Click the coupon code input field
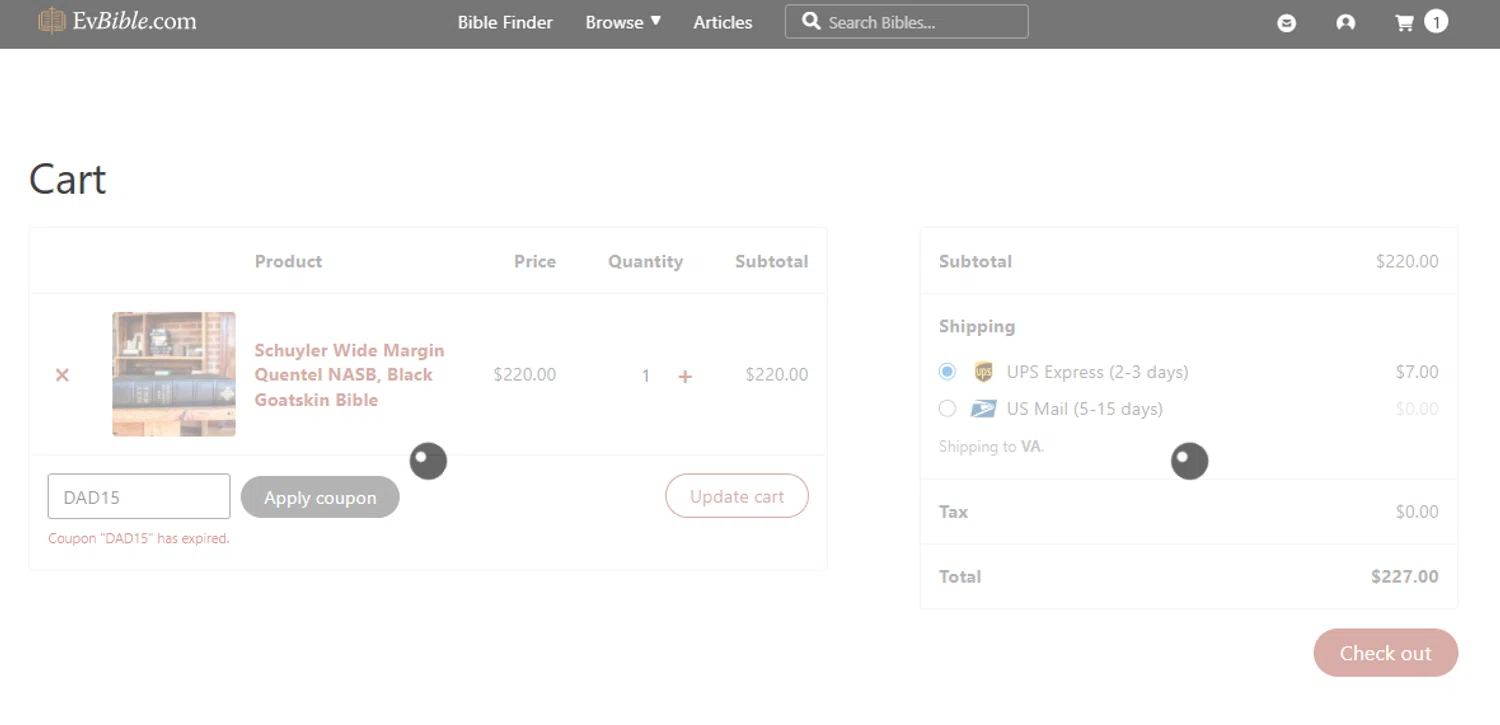1500x725 pixels. [x=139, y=497]
